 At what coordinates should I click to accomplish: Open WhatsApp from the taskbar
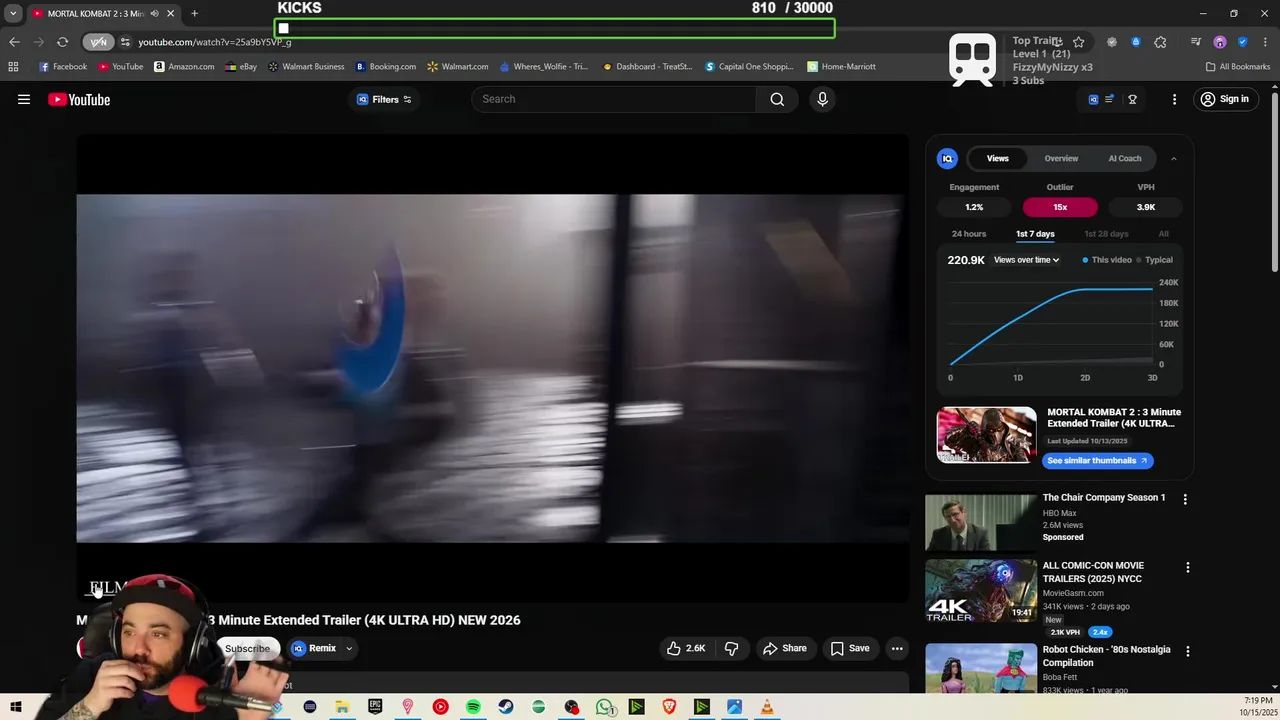[604, 707]
